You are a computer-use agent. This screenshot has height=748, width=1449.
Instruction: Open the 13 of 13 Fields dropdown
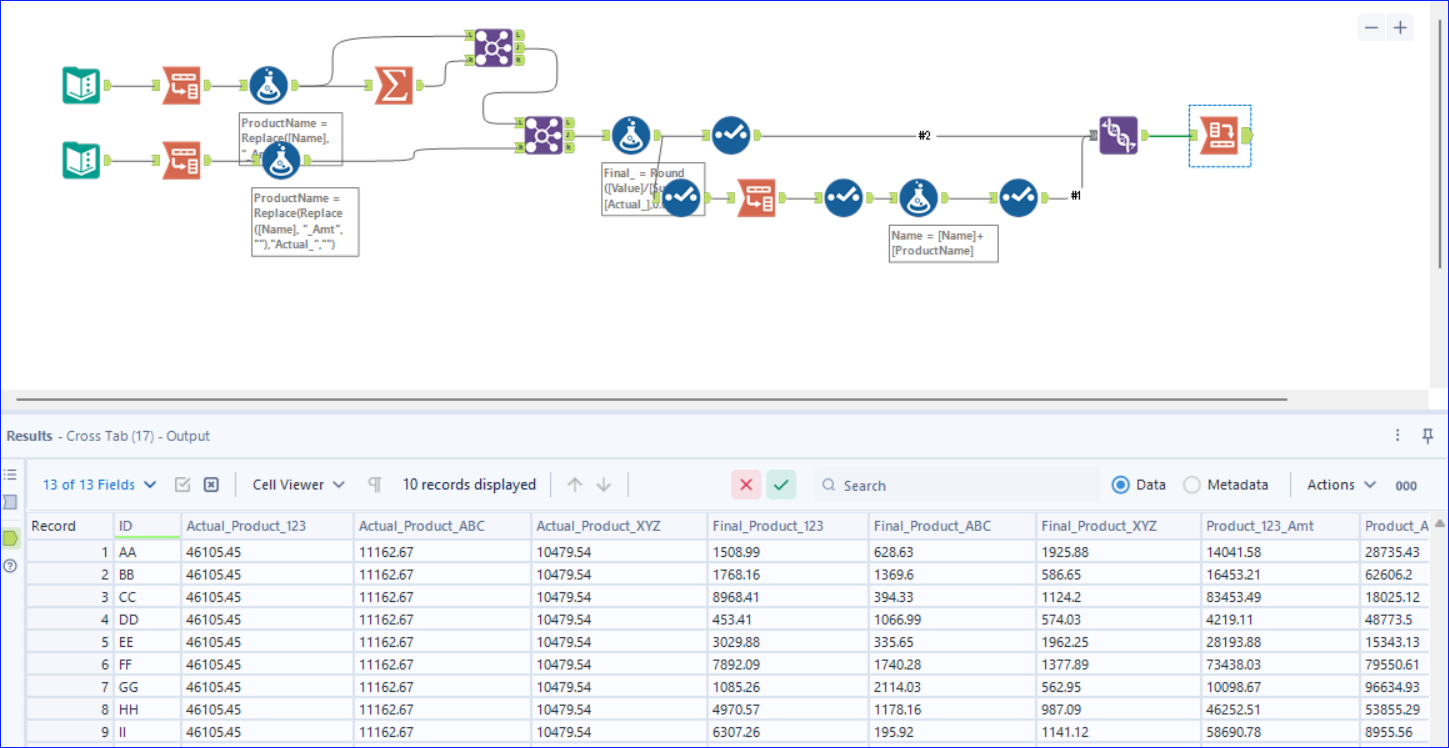coord(95,484)
